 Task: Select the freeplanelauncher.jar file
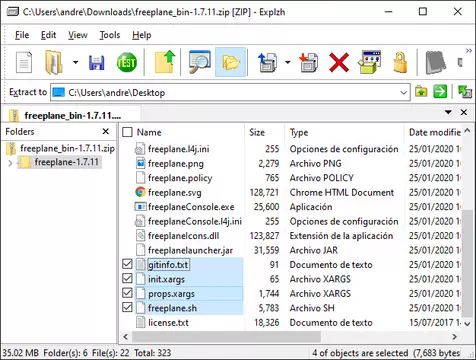190,250
